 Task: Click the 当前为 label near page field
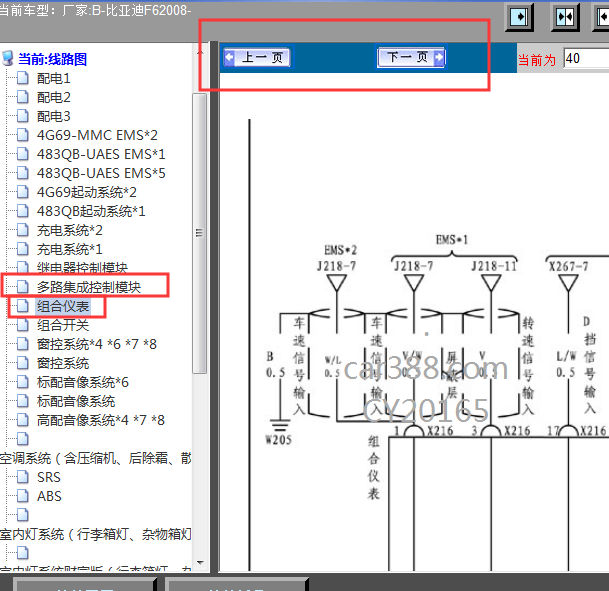coord(537,60)
